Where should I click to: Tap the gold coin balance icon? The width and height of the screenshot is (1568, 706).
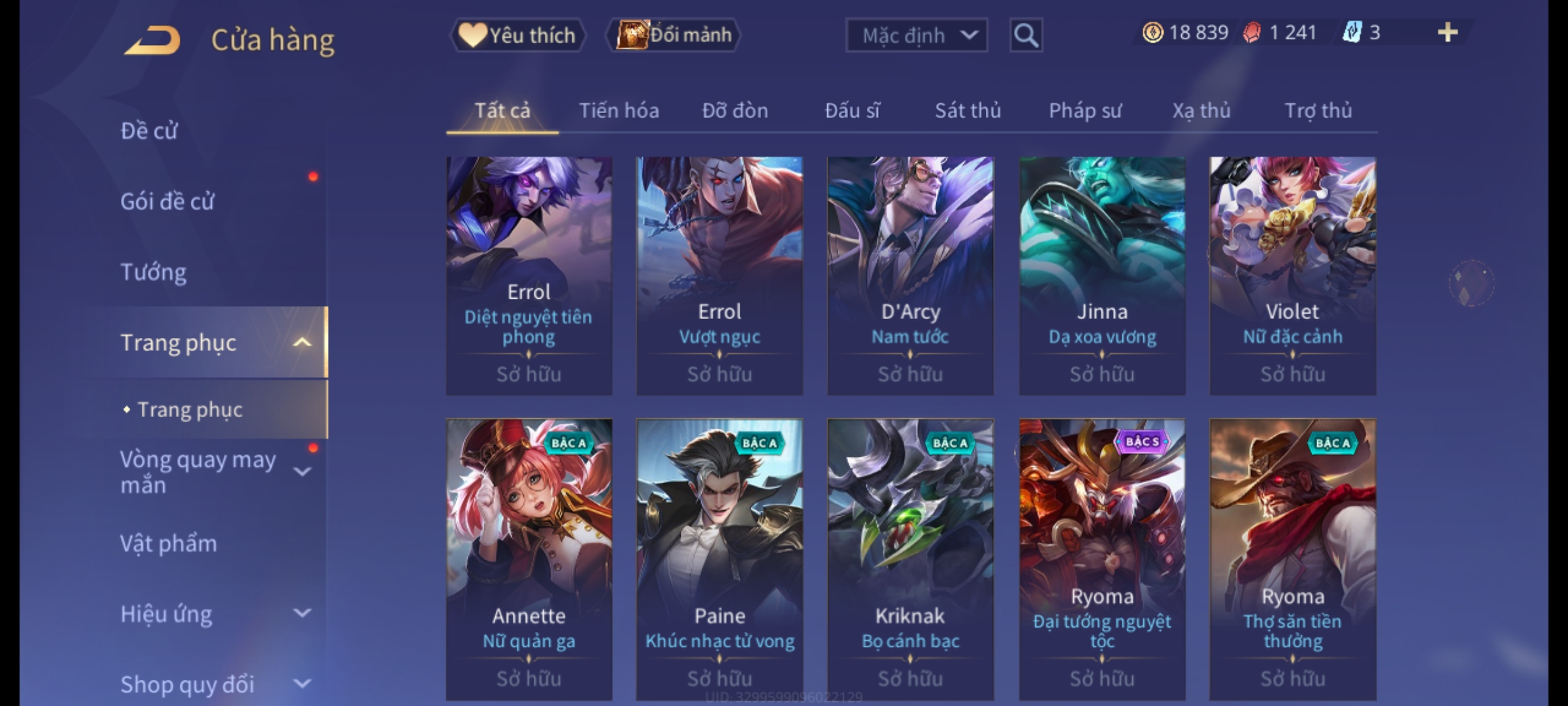coord(1152,32)
